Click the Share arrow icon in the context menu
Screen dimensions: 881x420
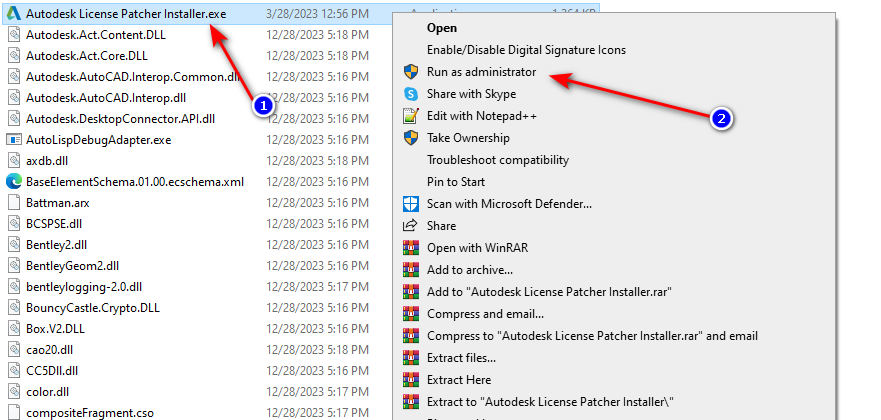tap(411, 226)
